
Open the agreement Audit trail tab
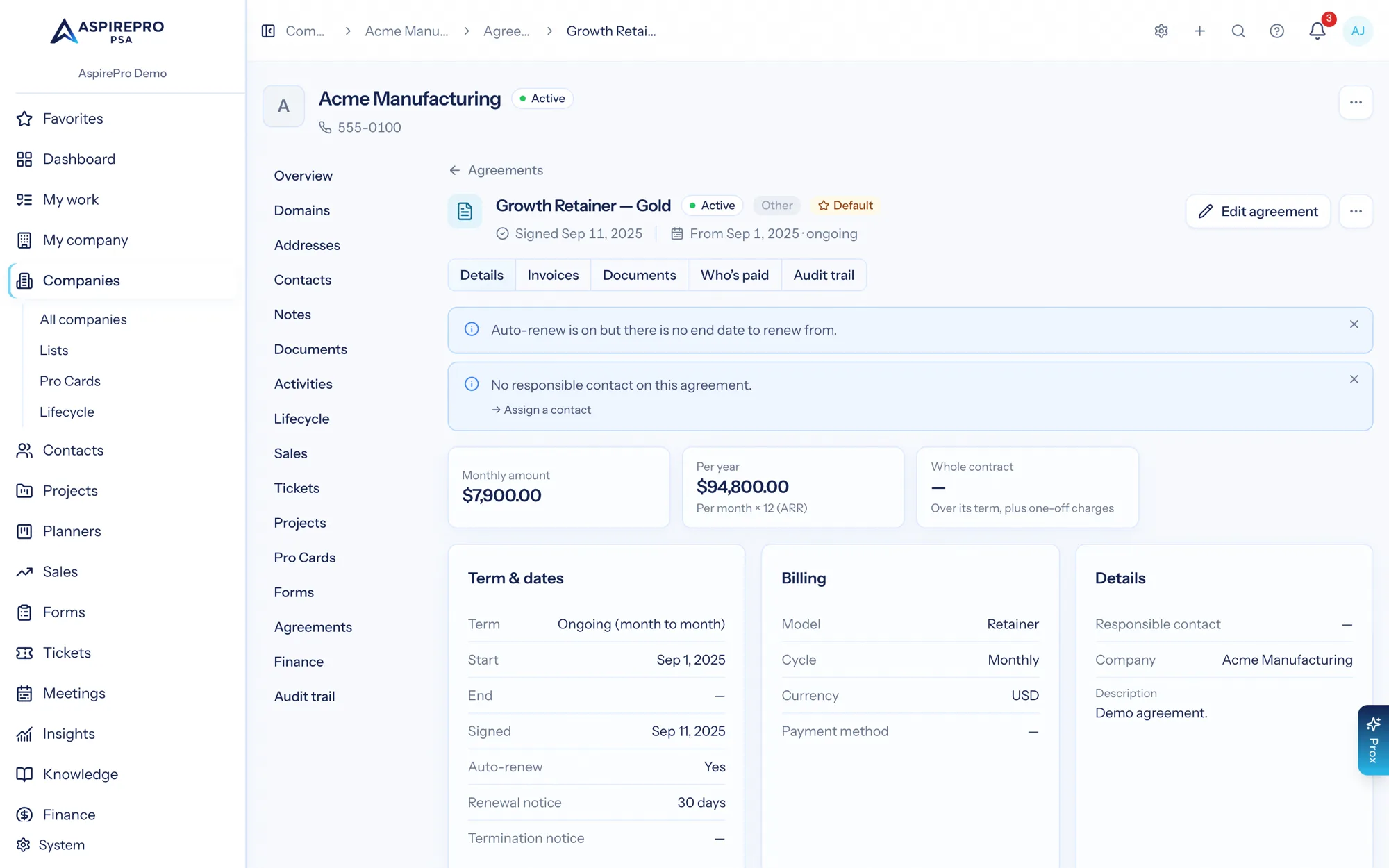point(824,275)
